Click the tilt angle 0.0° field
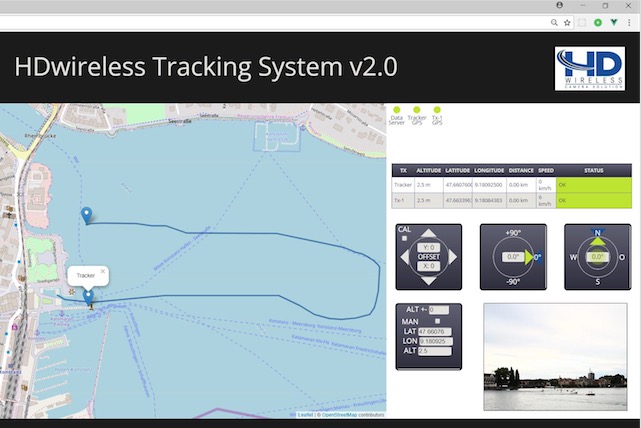Screen dimensions: 641x428 [x=513, y=257]
